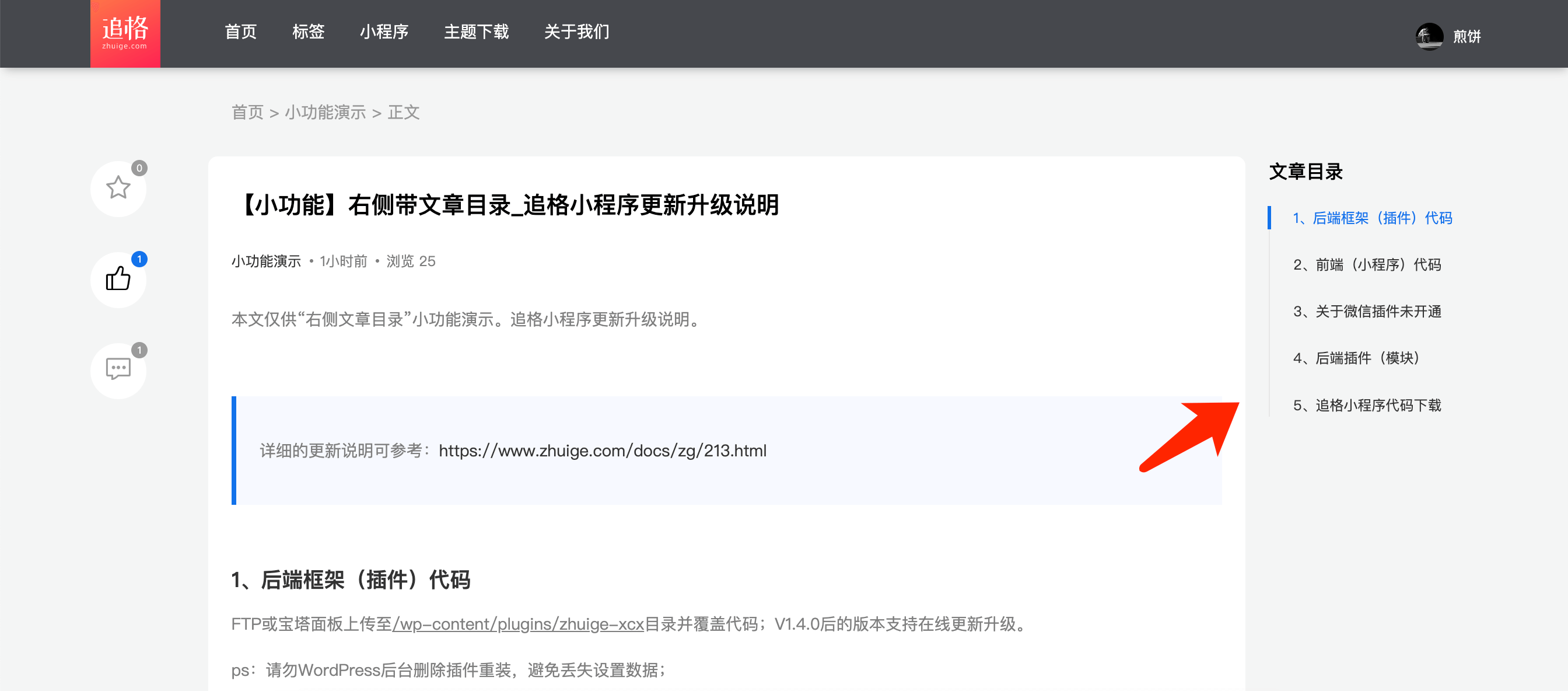The image size is (1568, 691).
Task: Click the 小功能演示 breadcrumb link
Action: point(325,112)
